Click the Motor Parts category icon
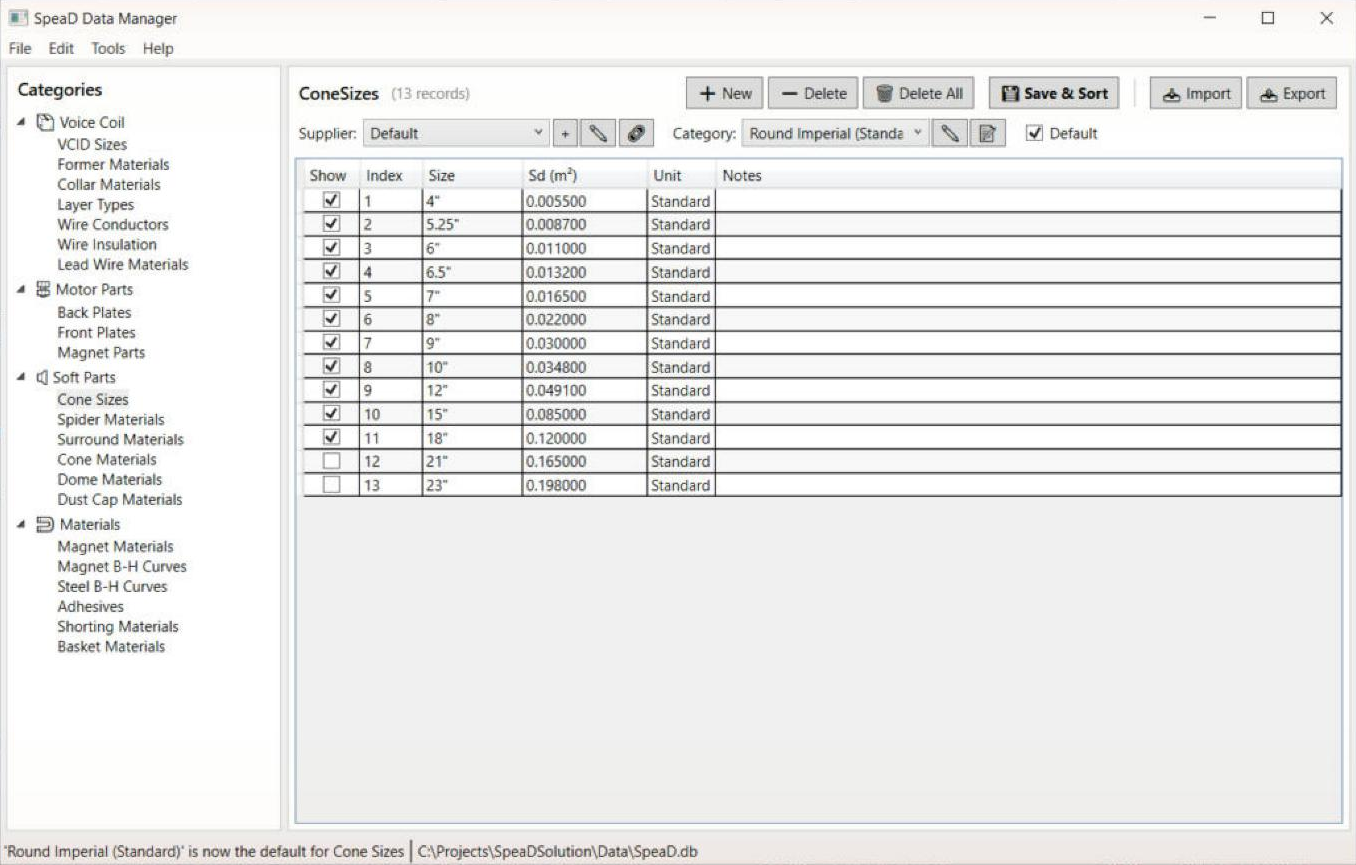This screenshot has width=1356, height=865. 43,289
